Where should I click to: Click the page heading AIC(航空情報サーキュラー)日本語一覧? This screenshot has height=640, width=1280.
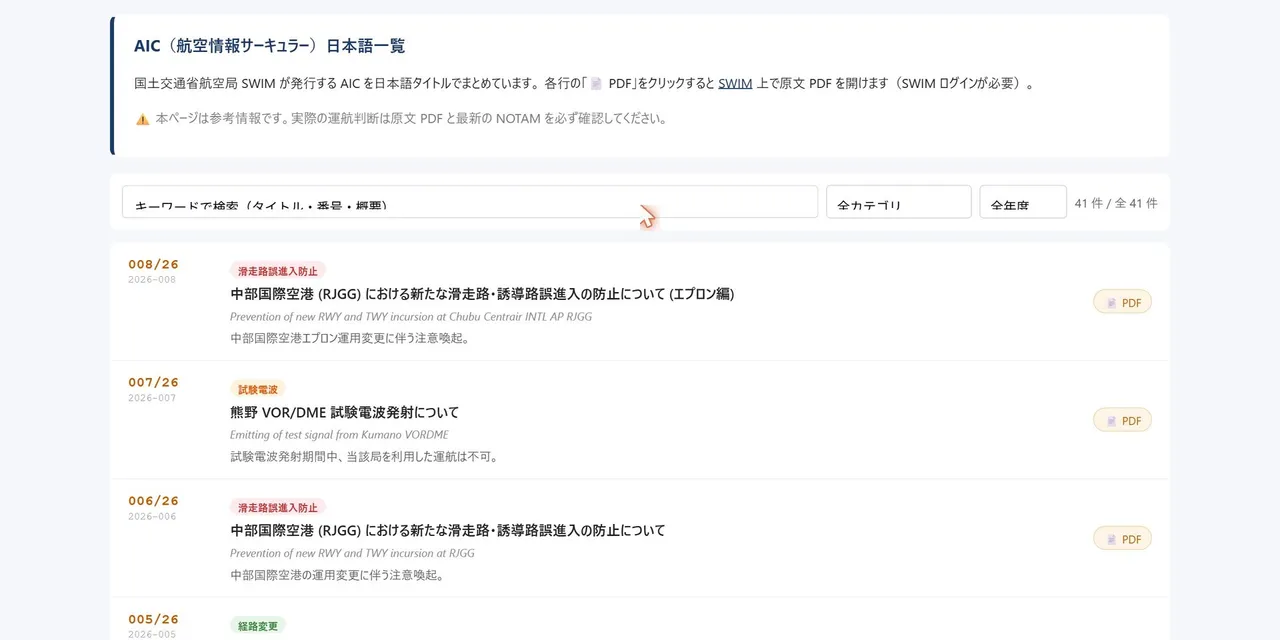[269, 46]
